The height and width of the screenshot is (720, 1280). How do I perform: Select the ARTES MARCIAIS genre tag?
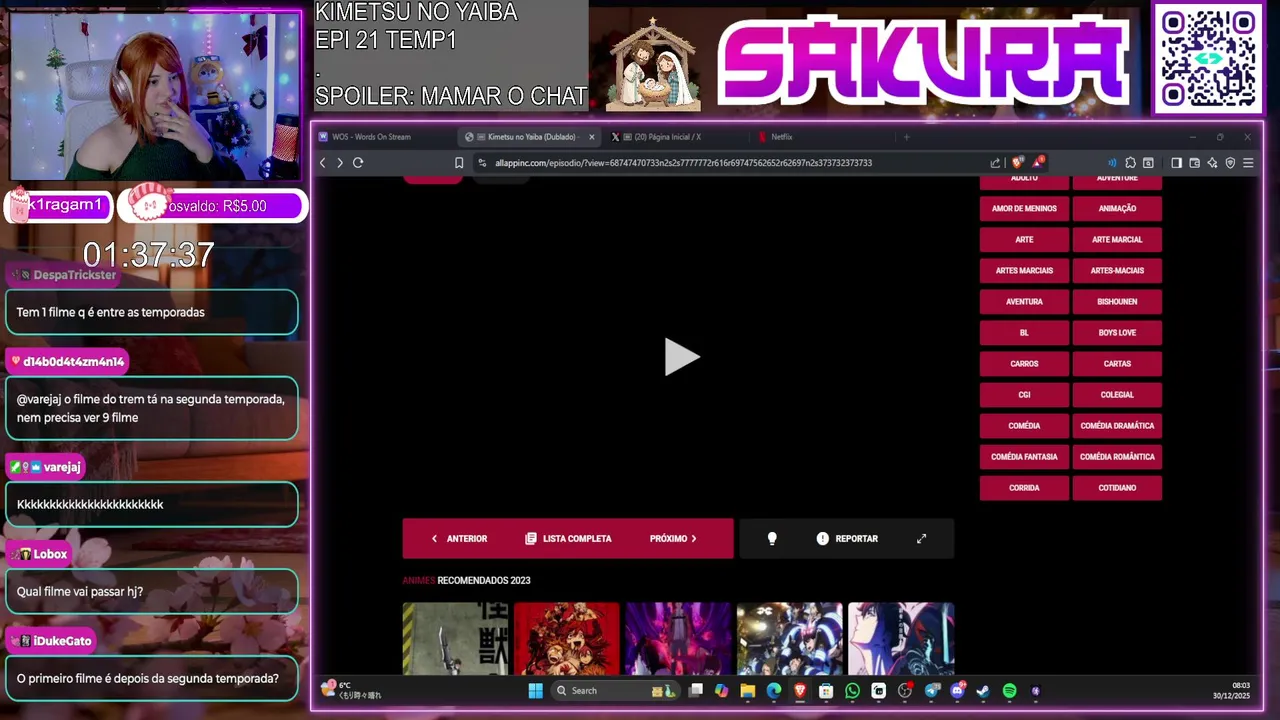click(1024, 271)
